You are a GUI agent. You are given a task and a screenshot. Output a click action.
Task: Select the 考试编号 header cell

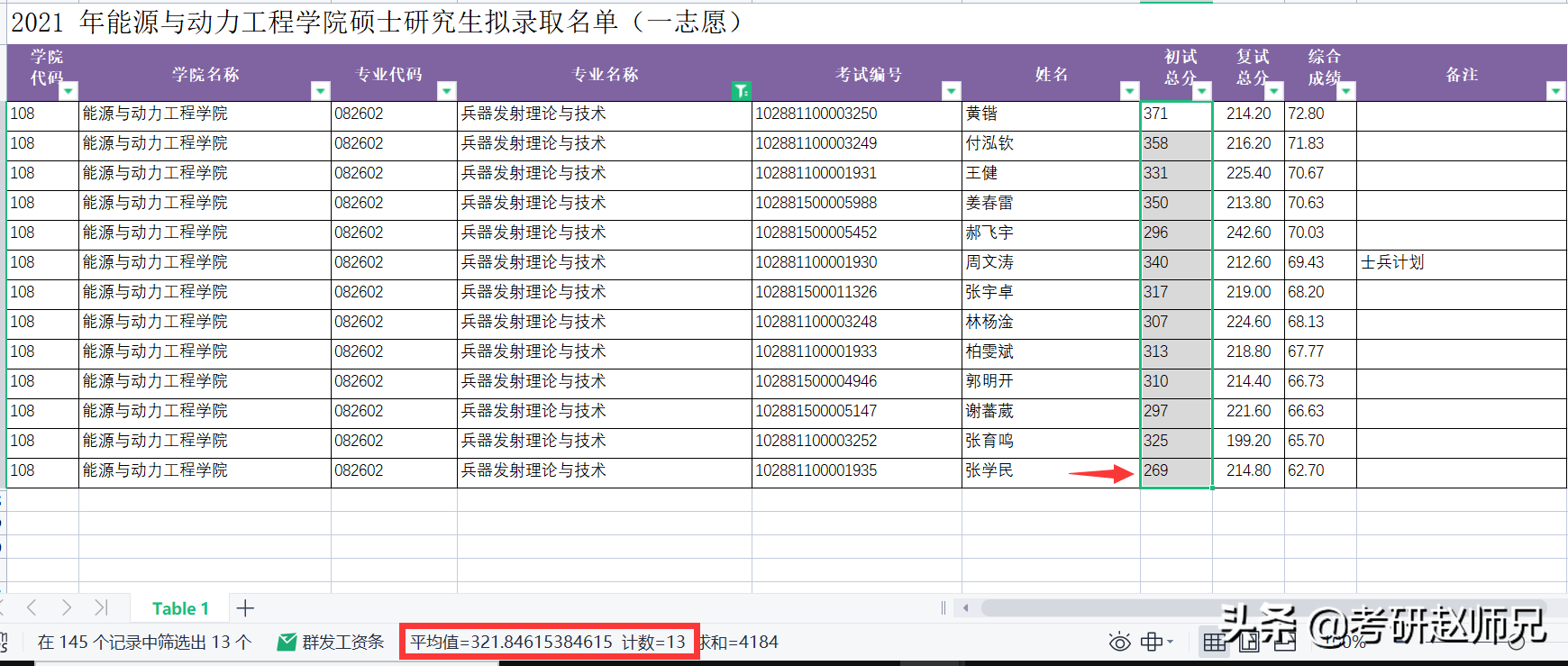[x=857, y=73]
